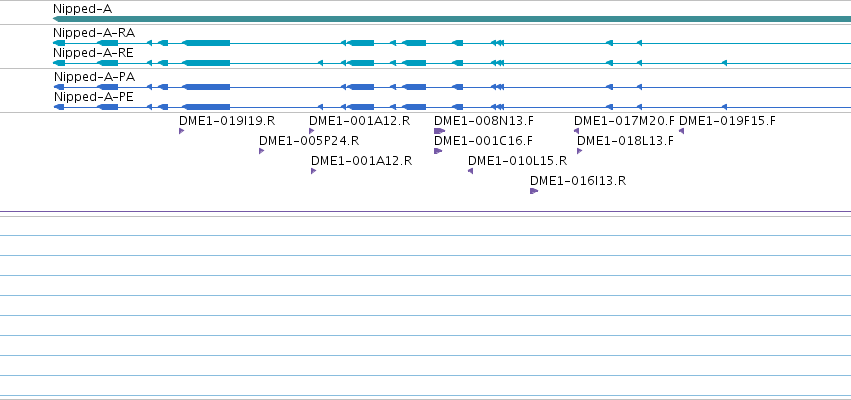Select the DME1-001C16.F arrow marker
This screenshot has height=400, width=851.
[438, 151]
